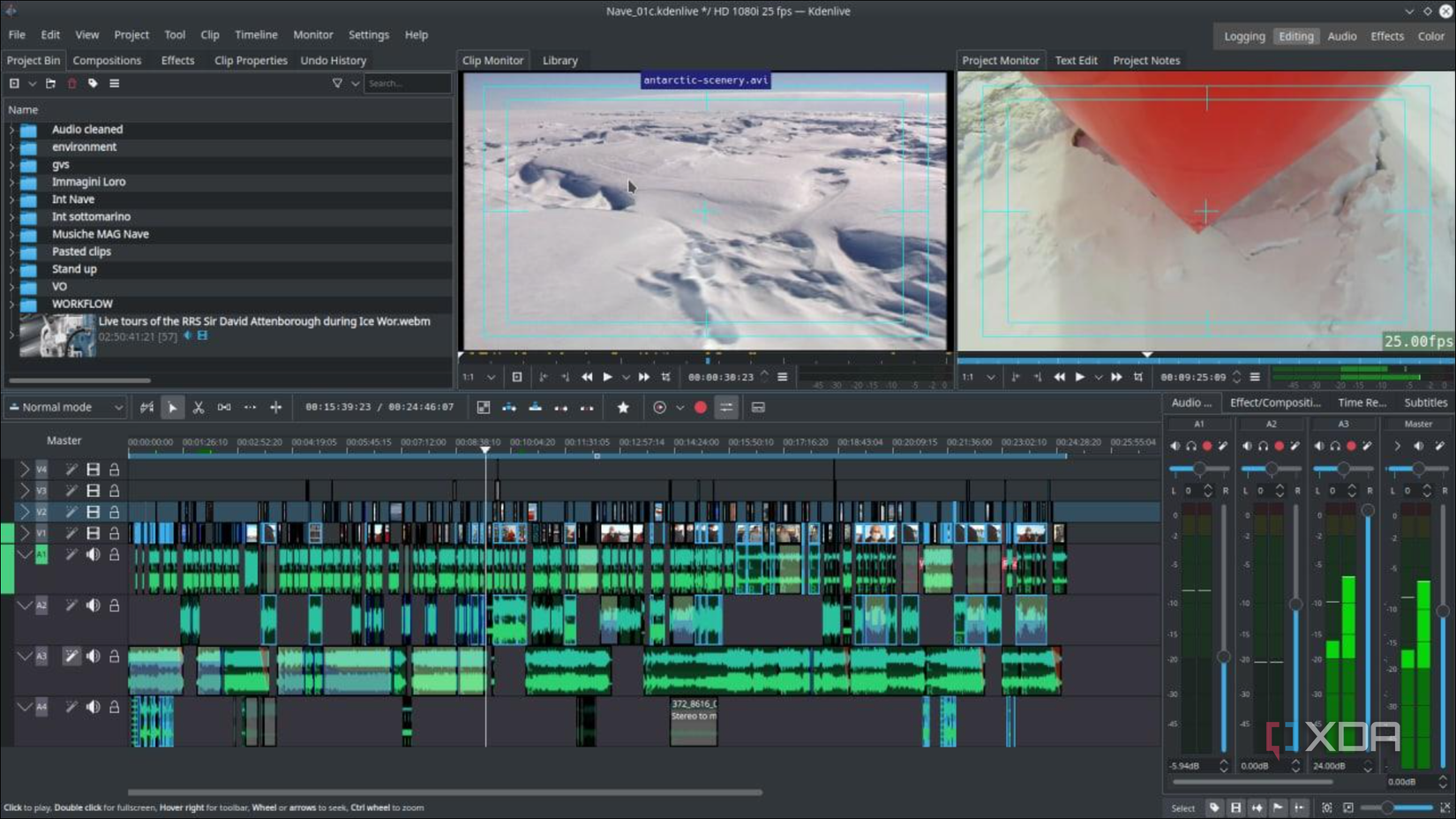The image size is (1456, 819).
Task: Delete a clip using the trash icon
Action: point(71,82)
